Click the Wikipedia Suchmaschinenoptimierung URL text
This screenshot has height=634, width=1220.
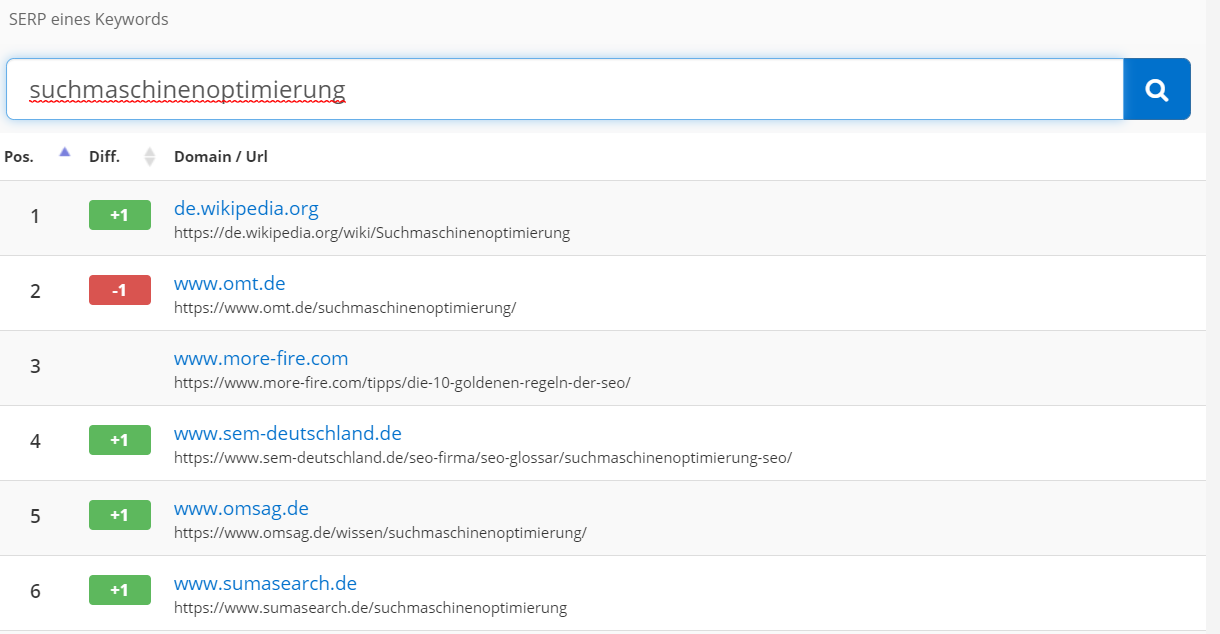(x=372, y=232)
